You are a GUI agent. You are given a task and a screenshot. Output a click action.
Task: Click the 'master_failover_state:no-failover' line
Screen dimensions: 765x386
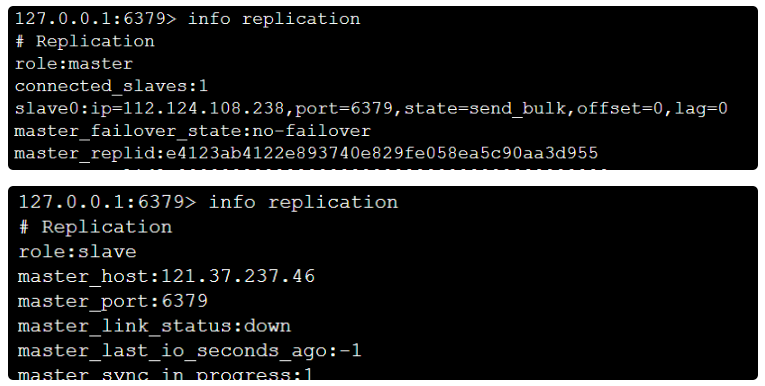(x=192, y=131)
